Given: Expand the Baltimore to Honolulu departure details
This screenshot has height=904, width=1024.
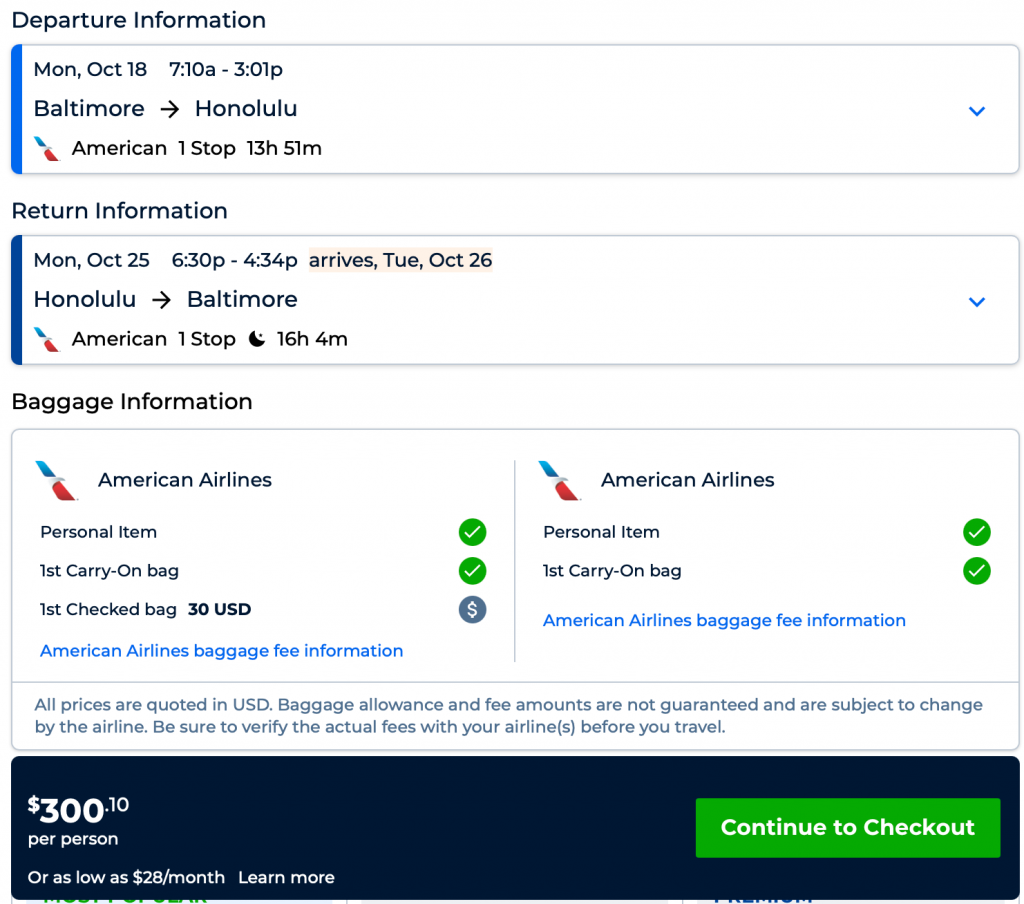Looking at the screenshot, I should tap(977, 111).
